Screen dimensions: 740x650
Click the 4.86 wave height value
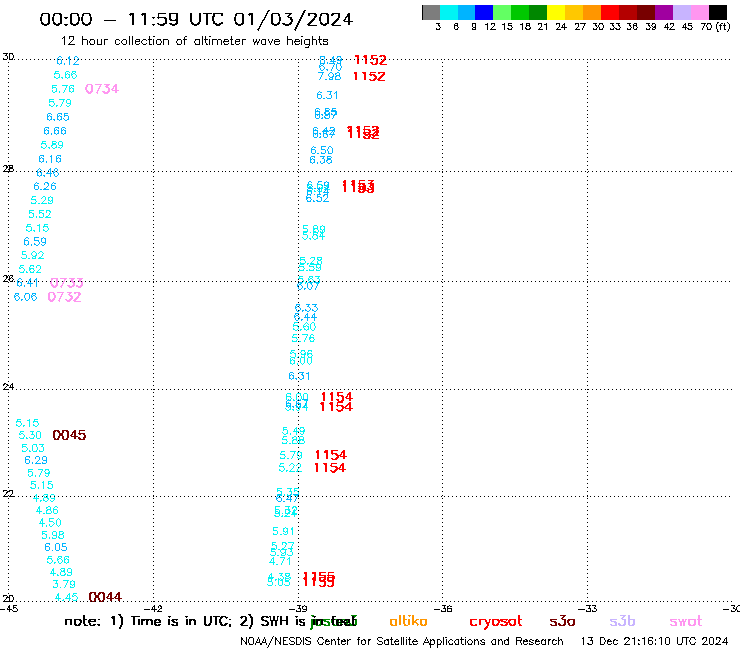[x=47, y=510]
